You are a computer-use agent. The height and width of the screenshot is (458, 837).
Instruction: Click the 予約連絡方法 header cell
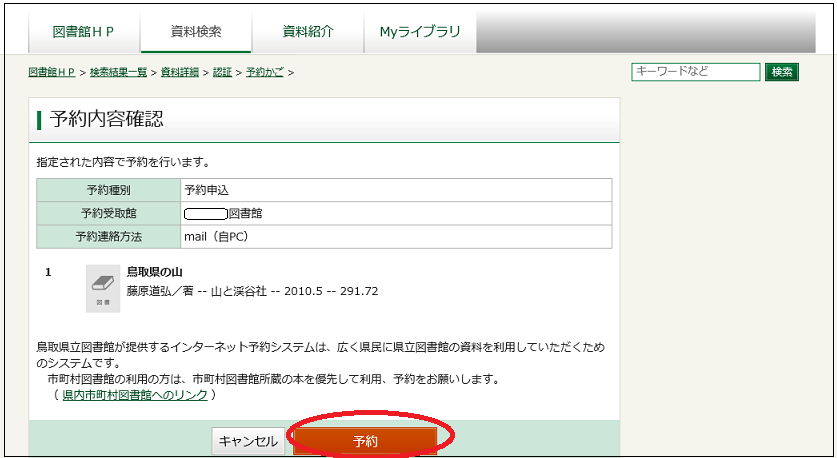click(x=108, y=236)
